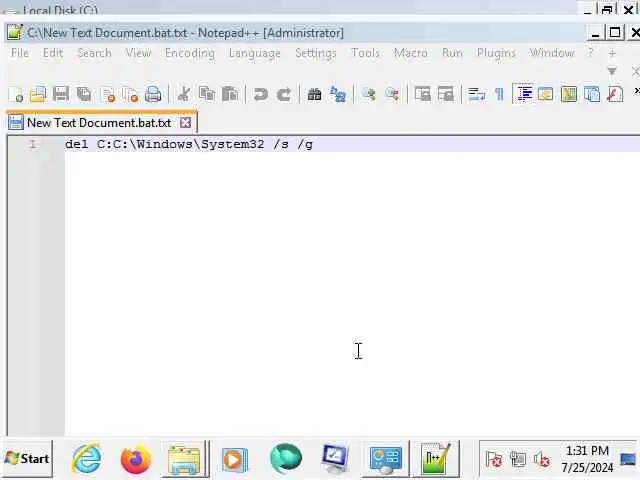Open Action Center flag tray icon
Viewport: 640px width, 480px height.
pos(493,460)
